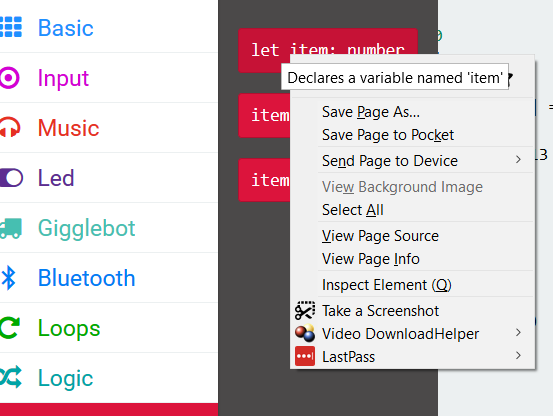The height and width of the screenshot is (416, 553).
Task: Click the Video DownloadHelper balls icon
Action: click(305, 333)
